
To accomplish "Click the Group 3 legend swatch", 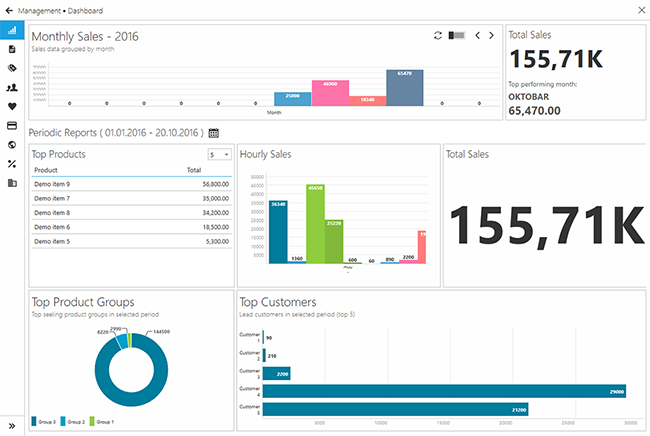I will (x=35, y=422).
